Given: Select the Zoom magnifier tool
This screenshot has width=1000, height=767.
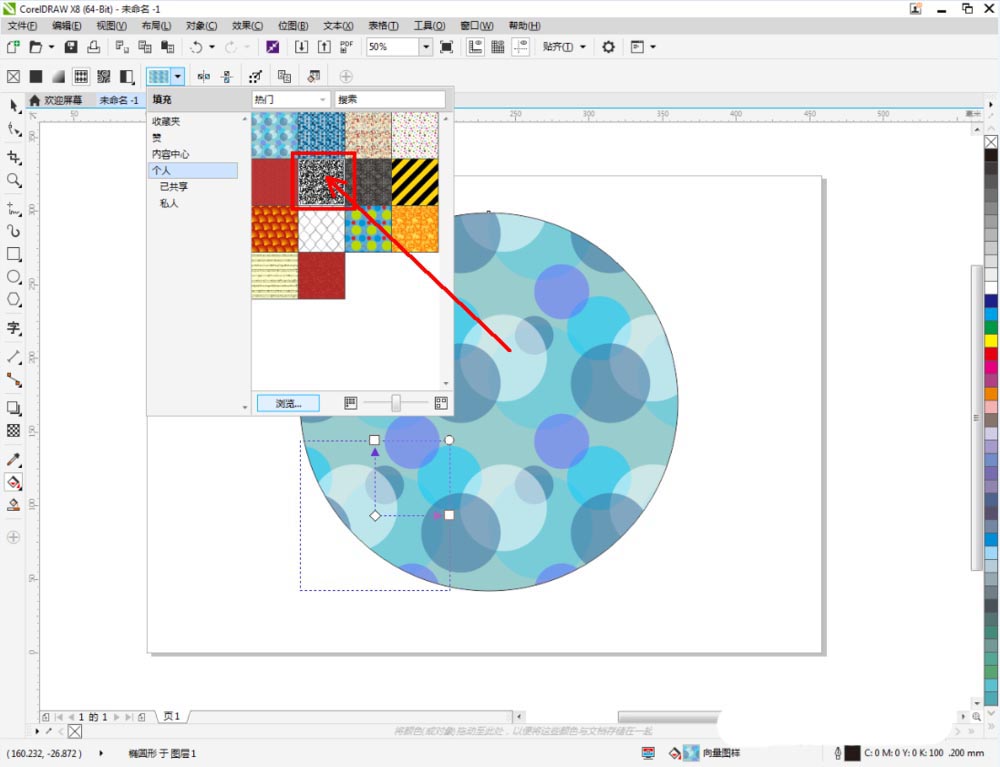Looking at the screenshot, I should pyautogui.click(x=13, y=181).
